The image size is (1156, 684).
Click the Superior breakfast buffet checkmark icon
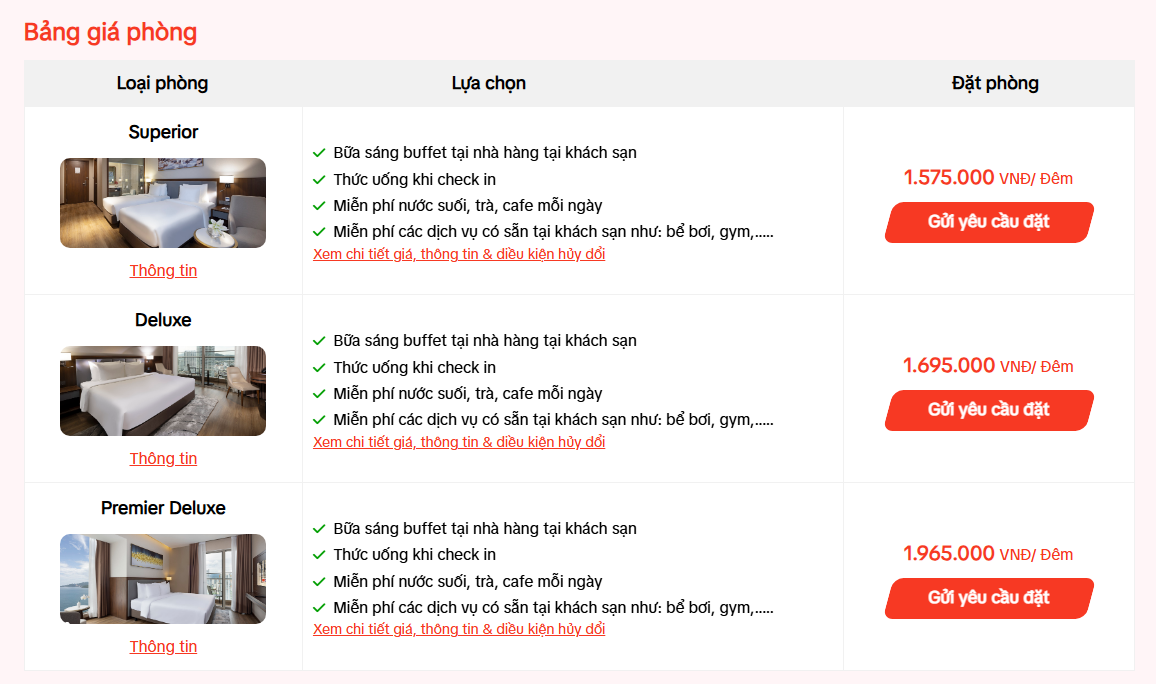coord(319,153)
